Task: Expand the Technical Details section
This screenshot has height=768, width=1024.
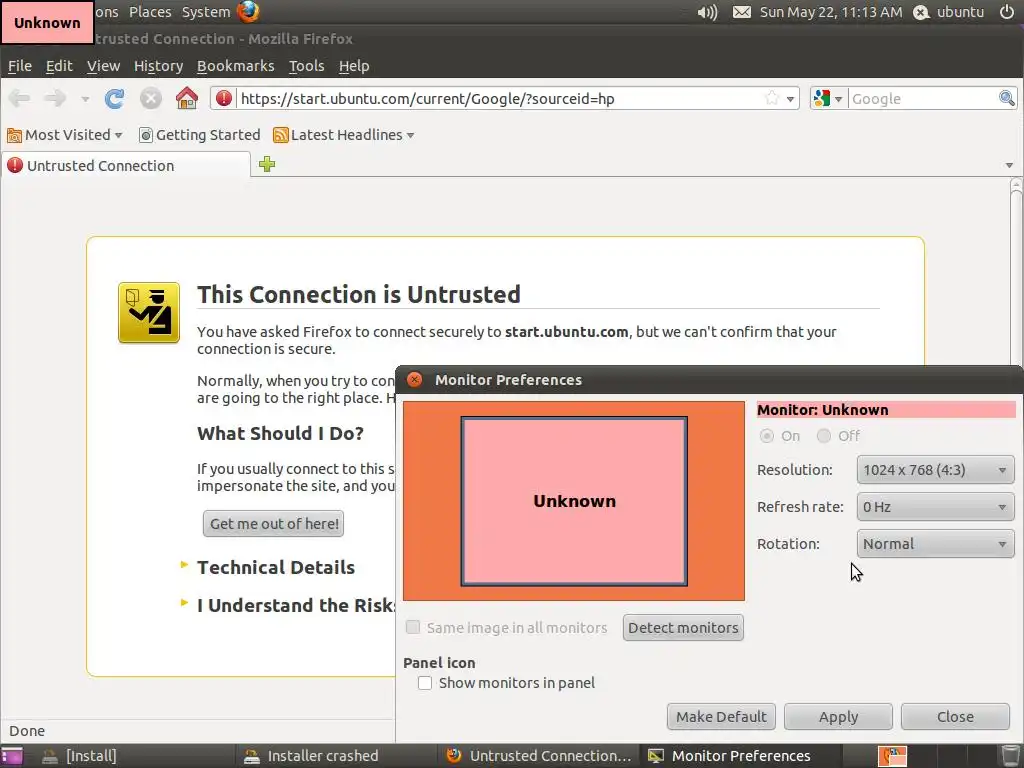Action: 276,567
